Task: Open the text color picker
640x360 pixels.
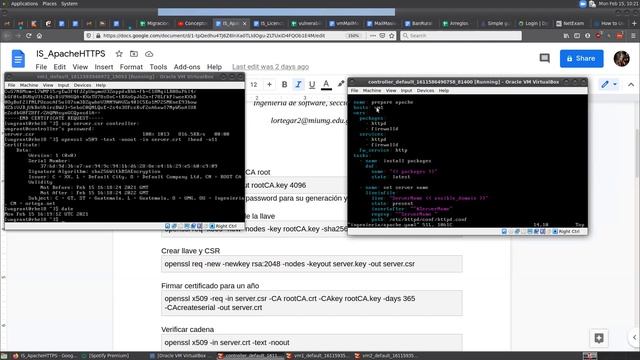Action: pos(326,84)
